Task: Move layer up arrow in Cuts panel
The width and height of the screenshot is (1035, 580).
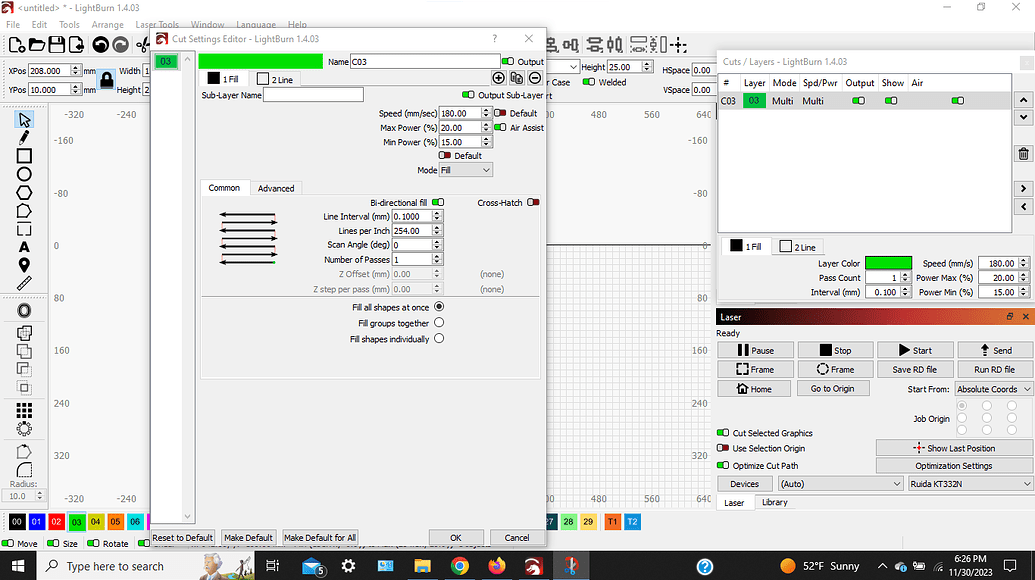Action: (1023, 100)
